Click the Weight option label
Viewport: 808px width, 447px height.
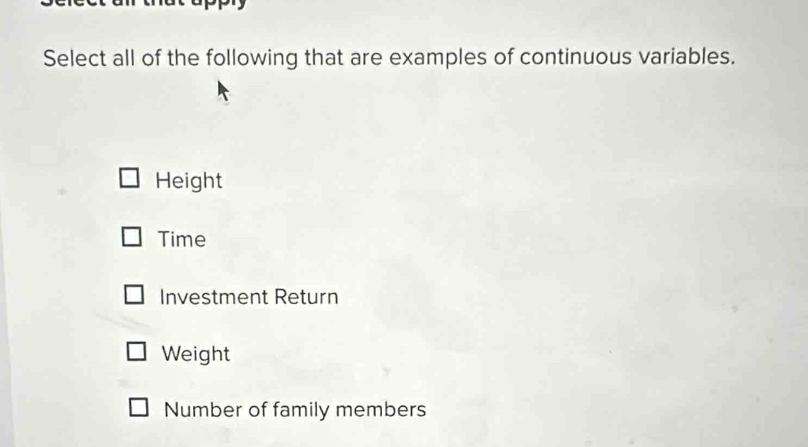196,355
